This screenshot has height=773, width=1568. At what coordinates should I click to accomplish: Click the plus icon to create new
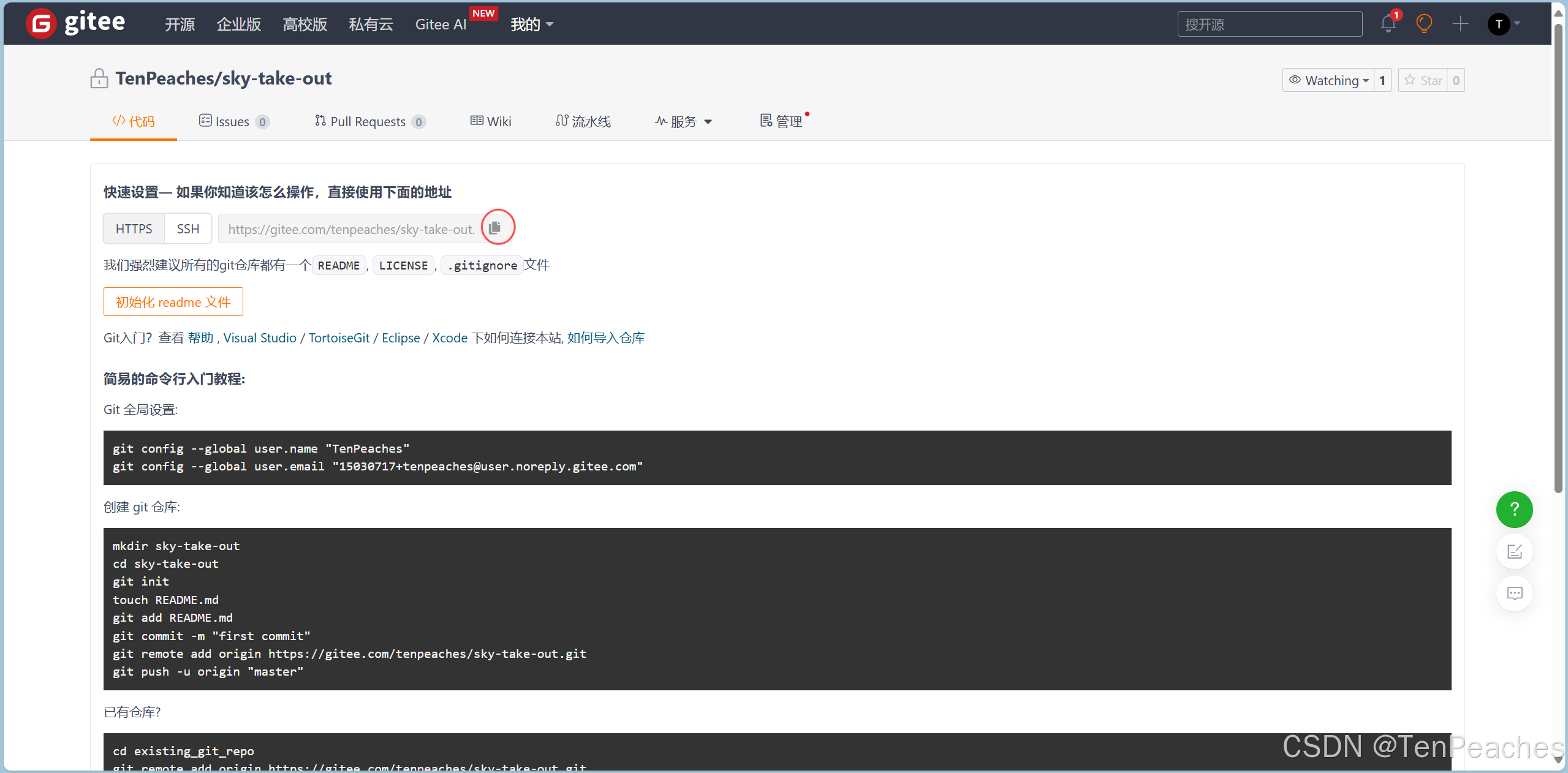(x=1460, y=24)
